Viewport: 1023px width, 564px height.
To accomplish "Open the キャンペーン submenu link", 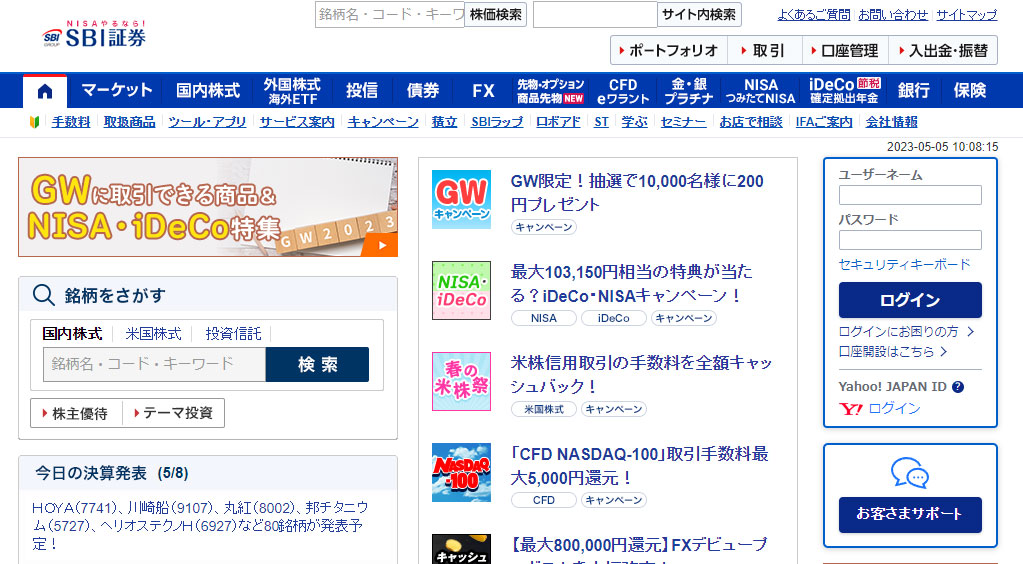I will (383, 122).
